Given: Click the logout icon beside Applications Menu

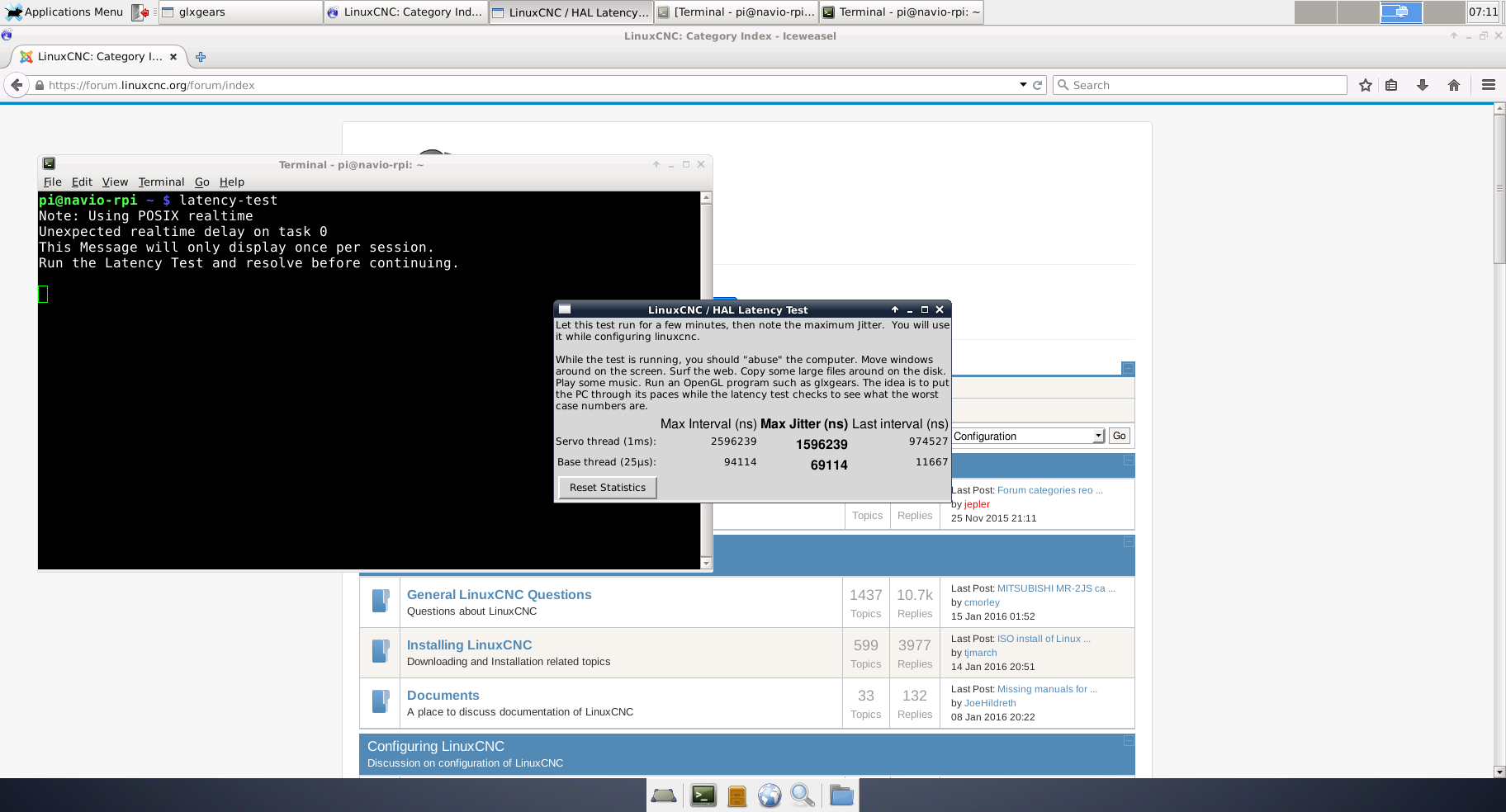Looking at the screenshot, I should click(140, 12).
